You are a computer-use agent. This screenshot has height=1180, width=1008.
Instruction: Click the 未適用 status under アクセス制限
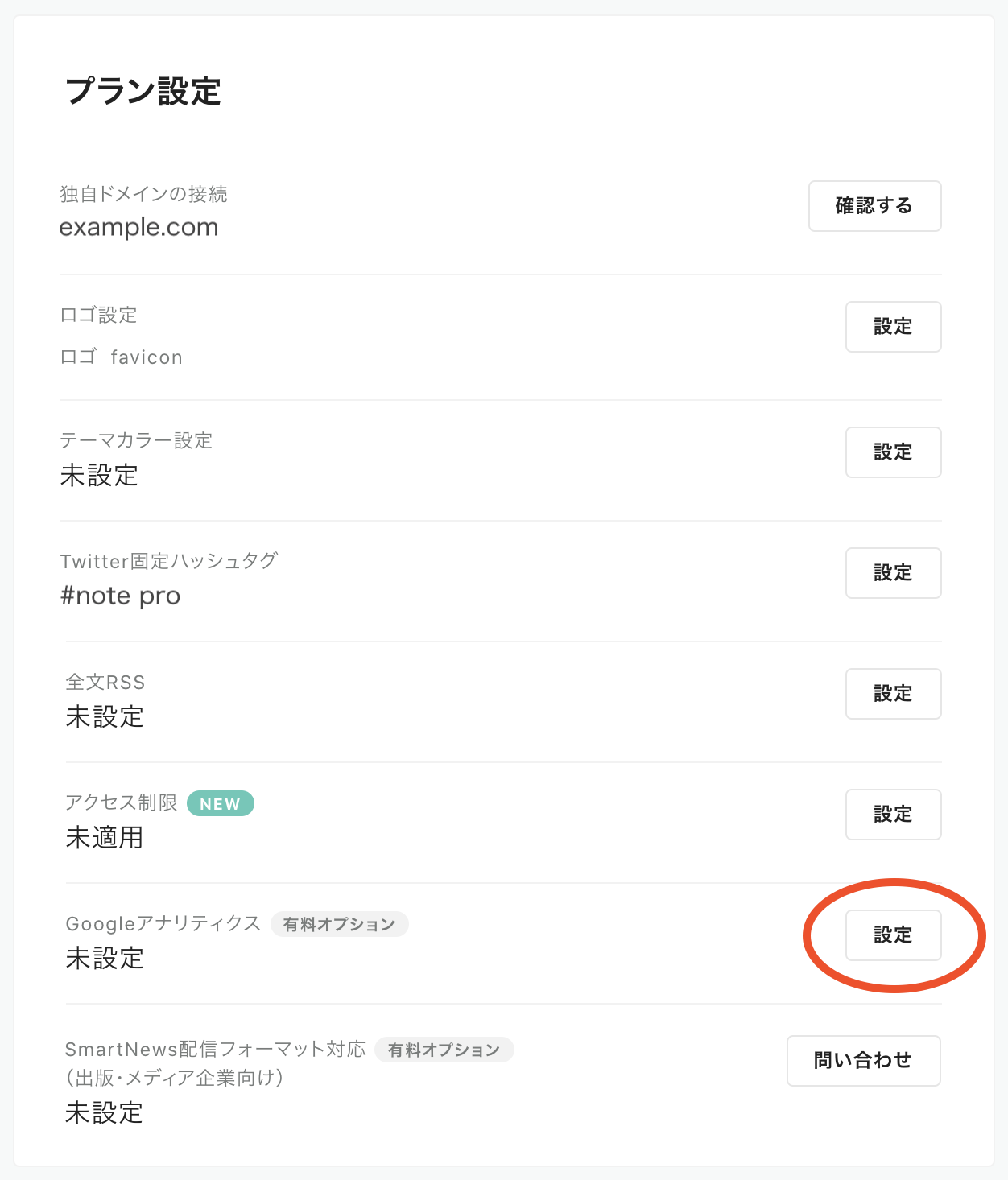tap(105, 838)
